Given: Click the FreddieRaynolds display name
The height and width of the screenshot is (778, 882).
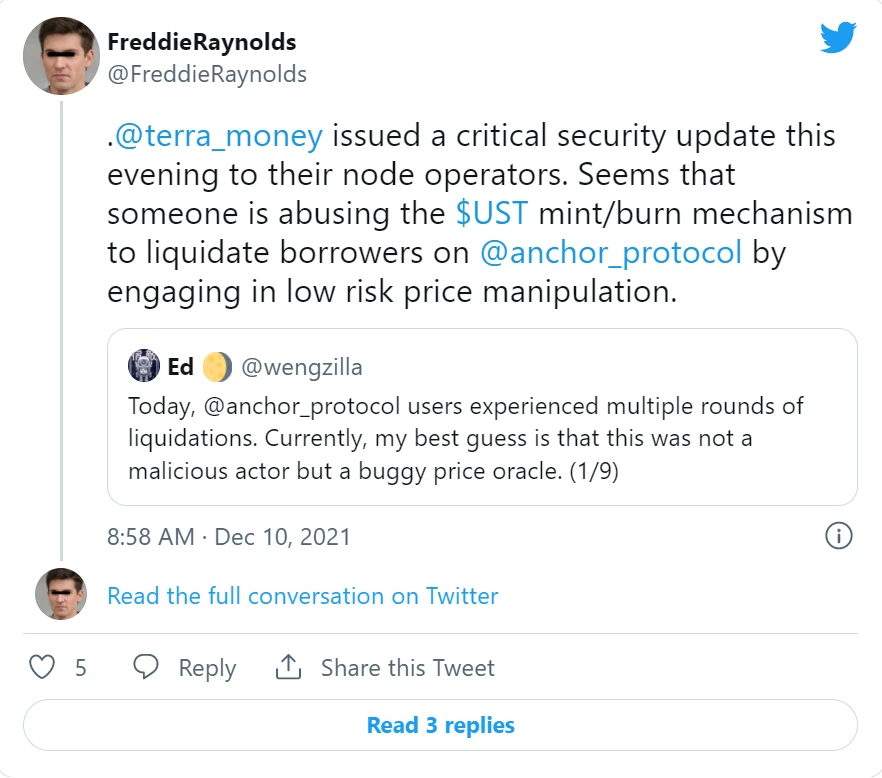Looking at the screenshot, I should tap(202, 42).
